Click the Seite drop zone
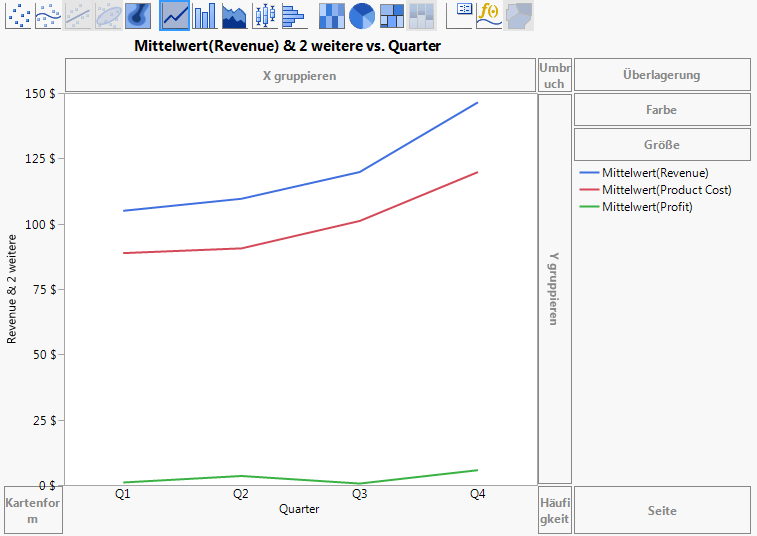The width and height of the screenshot is (757, 536). click(662, 510)
